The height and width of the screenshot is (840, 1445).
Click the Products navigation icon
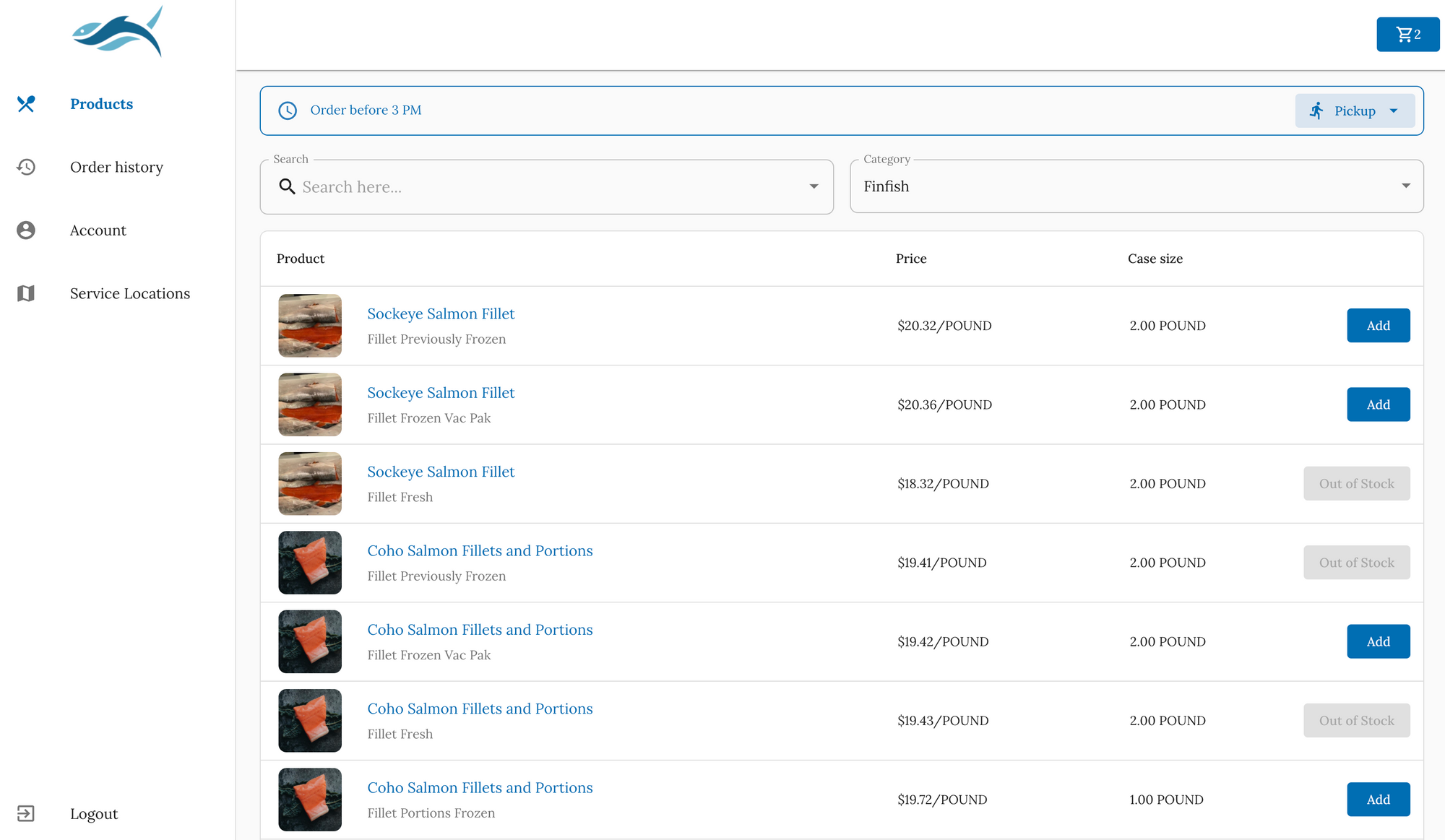tap(25, 103)
